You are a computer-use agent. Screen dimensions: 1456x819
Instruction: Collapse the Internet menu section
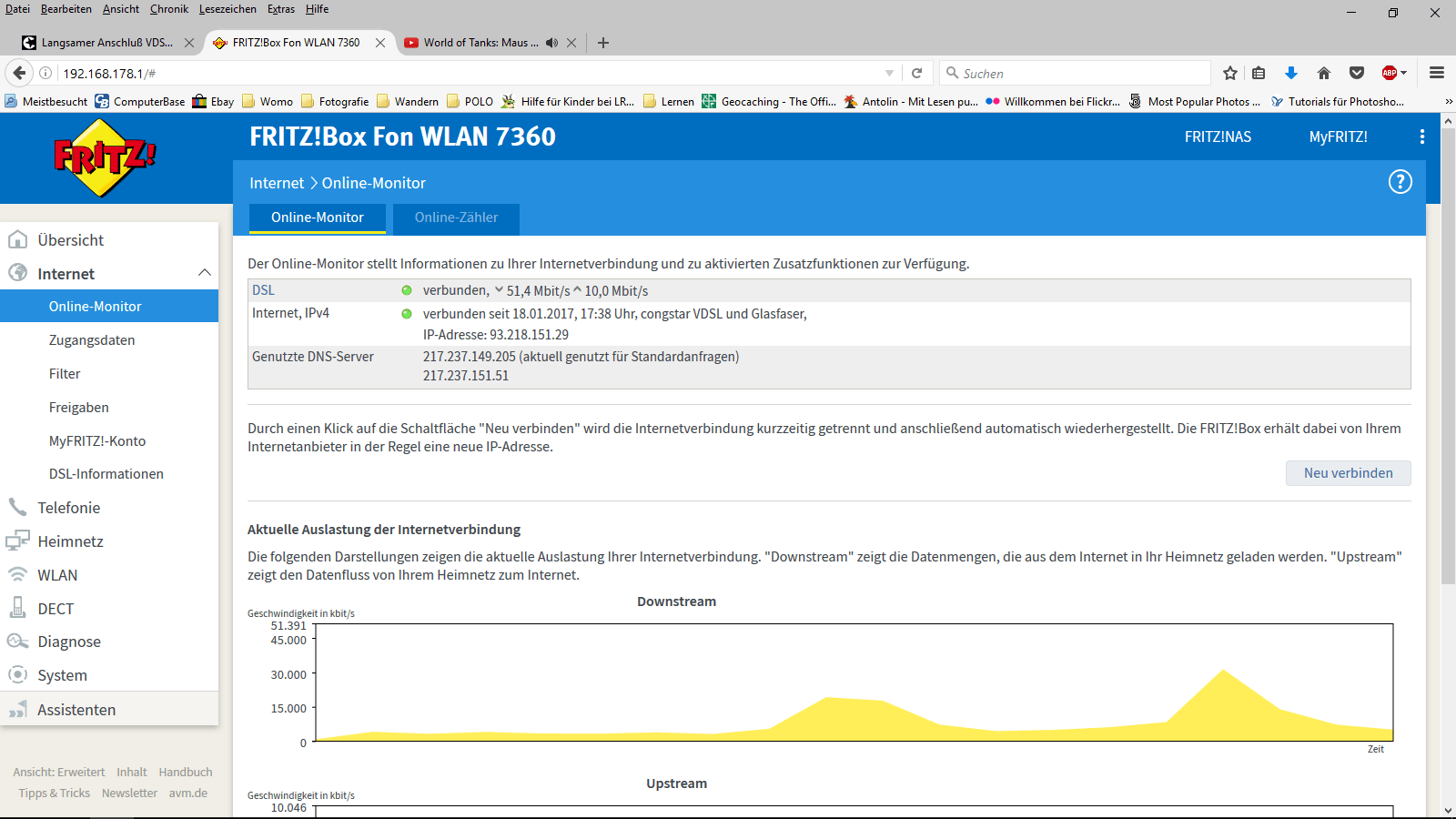click(x=205, y=273)
